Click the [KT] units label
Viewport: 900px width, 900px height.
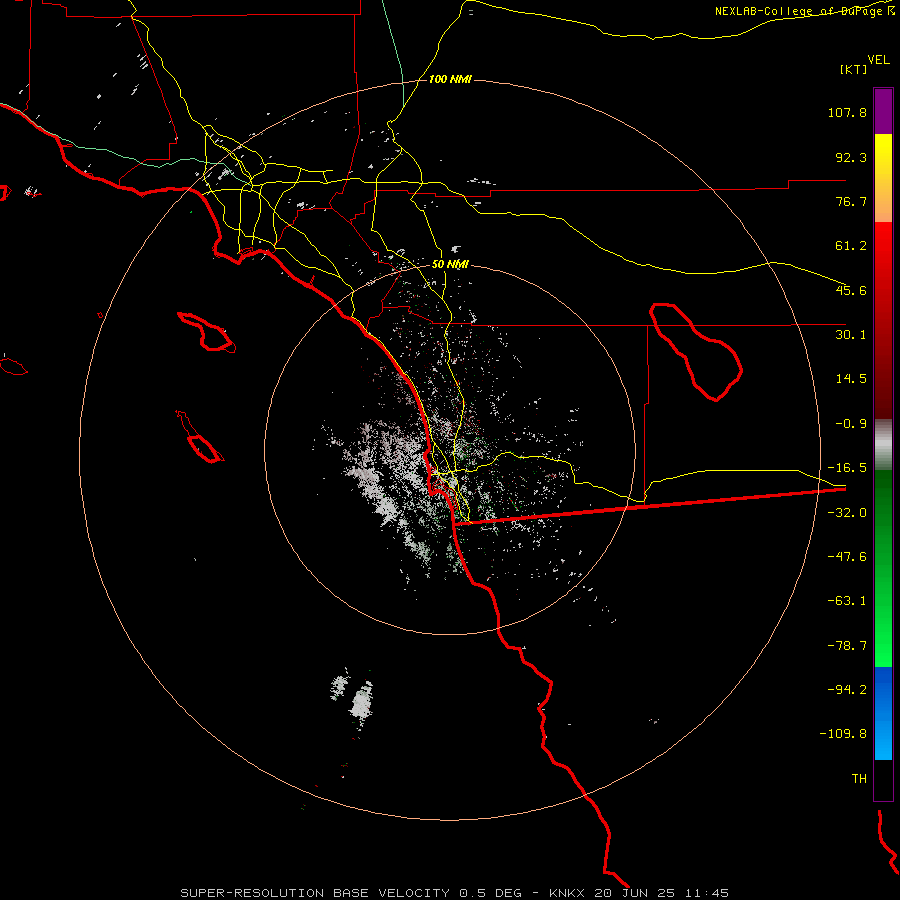point(854,69)
